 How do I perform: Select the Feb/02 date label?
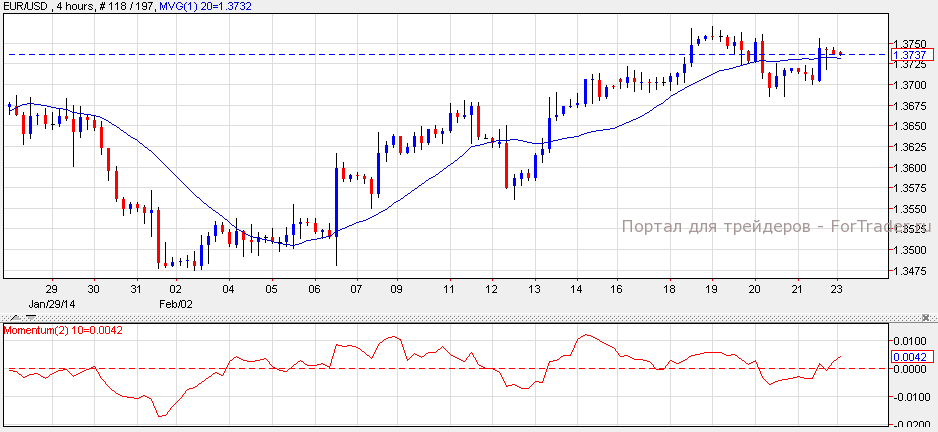coord(174,302)
